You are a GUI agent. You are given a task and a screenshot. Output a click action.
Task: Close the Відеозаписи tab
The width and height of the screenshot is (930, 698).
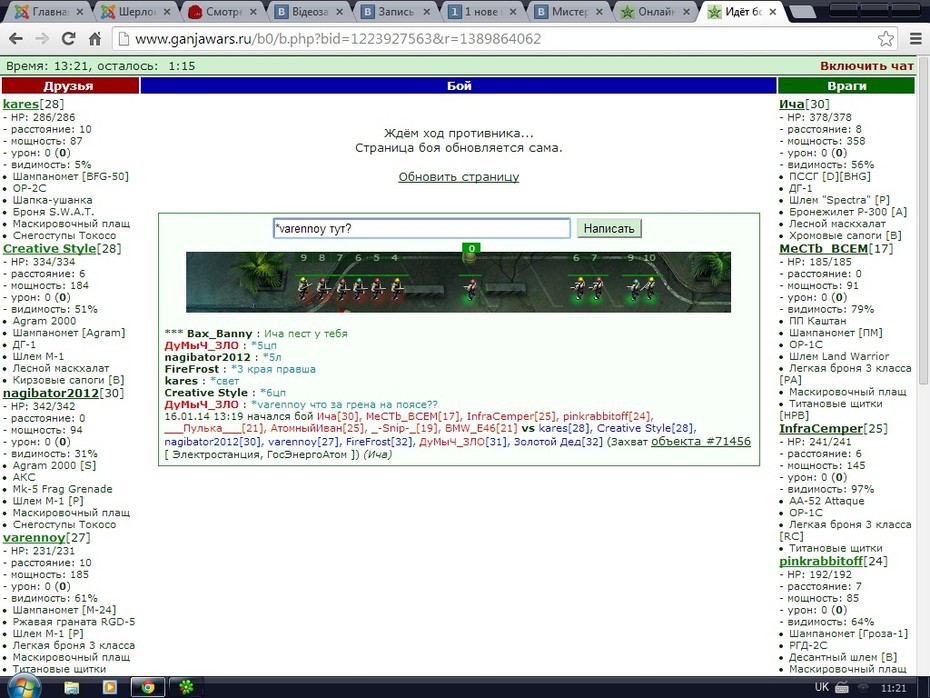(x=339, y=11)
